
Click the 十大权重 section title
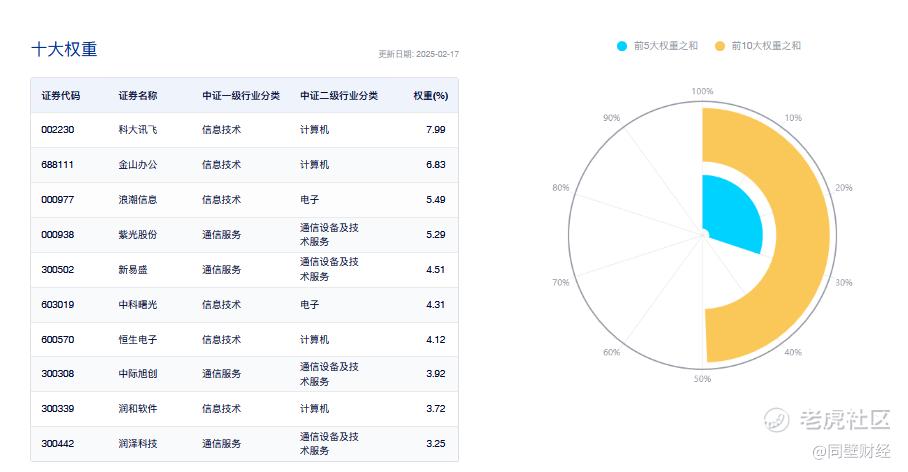tap(64, 49)
